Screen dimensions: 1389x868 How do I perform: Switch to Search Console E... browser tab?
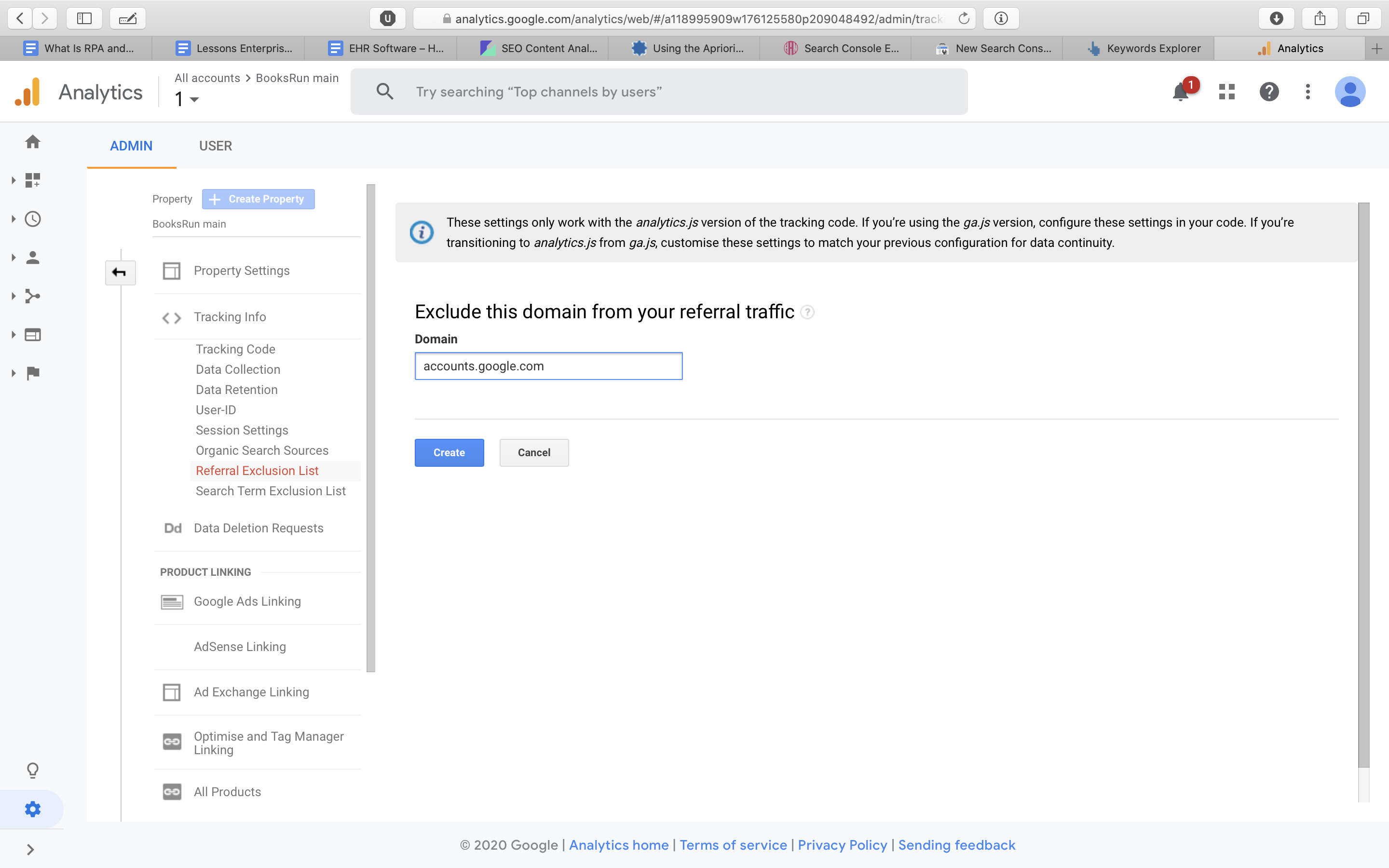tap(835, 49)
